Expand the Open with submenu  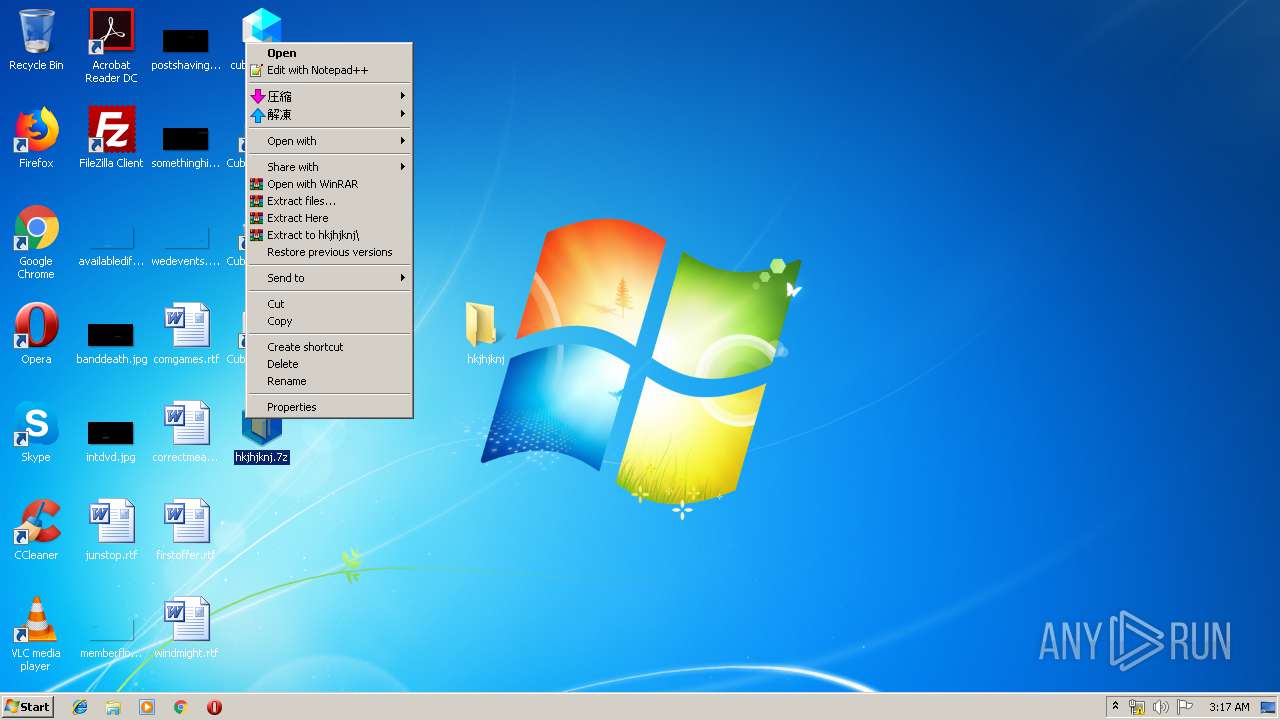click(330, 141)
